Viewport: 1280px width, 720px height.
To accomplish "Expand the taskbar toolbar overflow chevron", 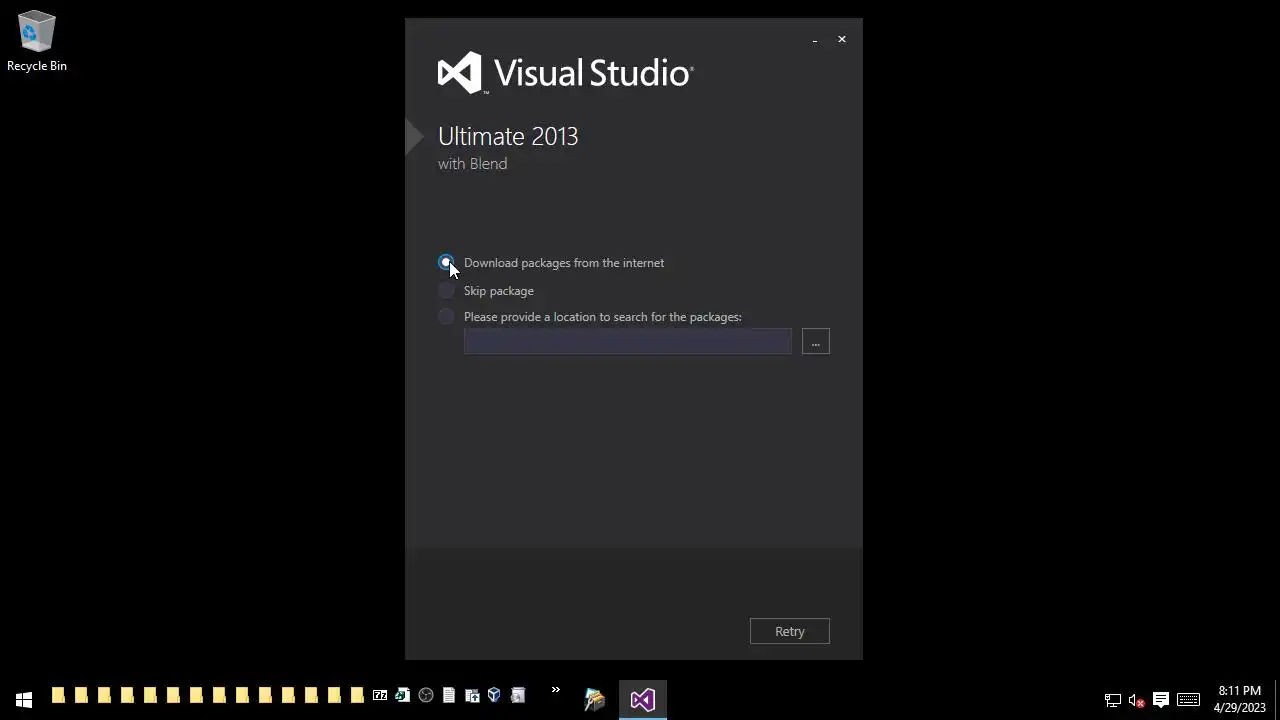I will (x=555, y=690).
